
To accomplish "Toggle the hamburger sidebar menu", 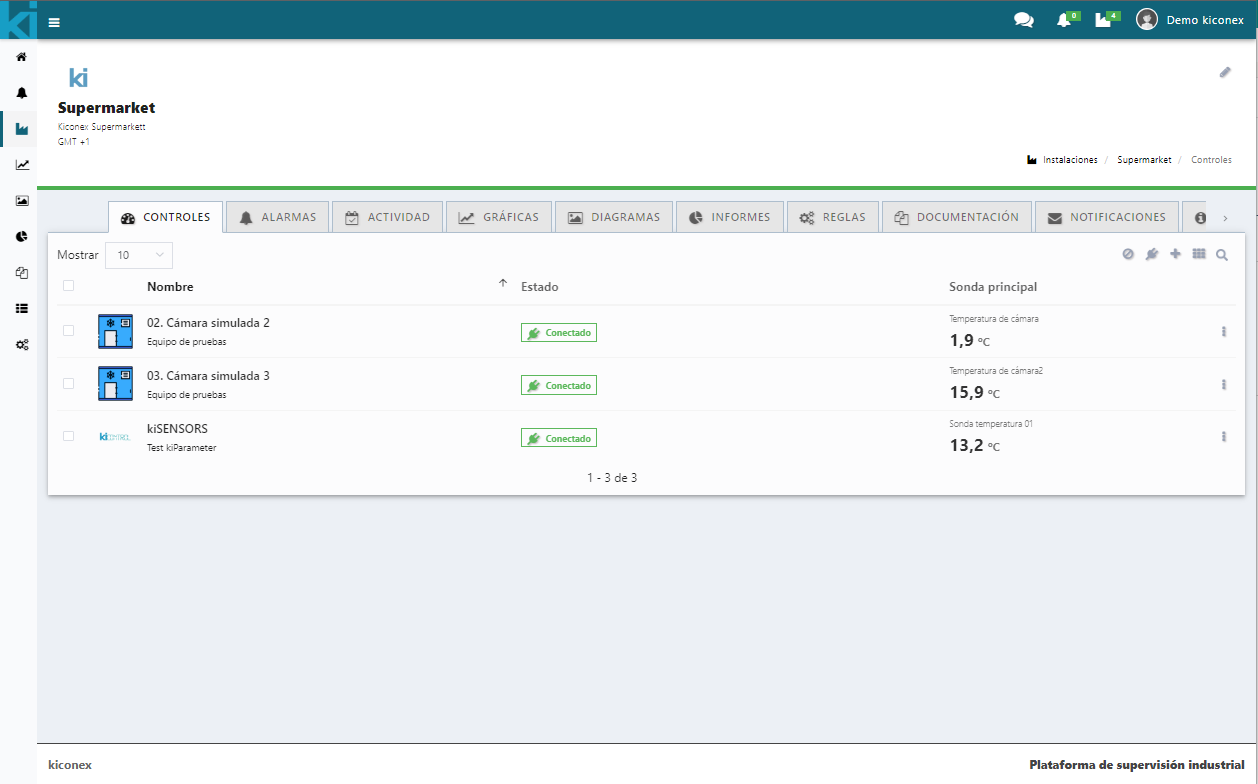I will pyautogui.click(x=54, y=22).
